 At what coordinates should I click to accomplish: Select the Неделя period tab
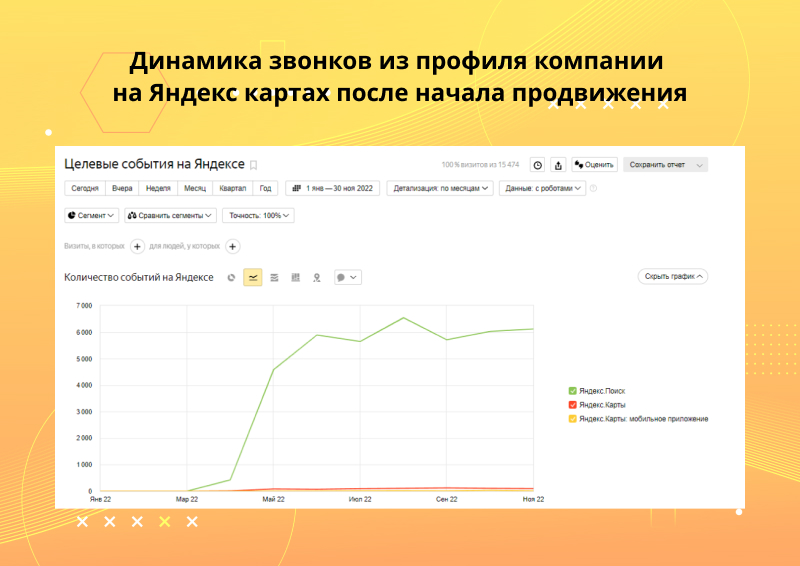point(158,188)
